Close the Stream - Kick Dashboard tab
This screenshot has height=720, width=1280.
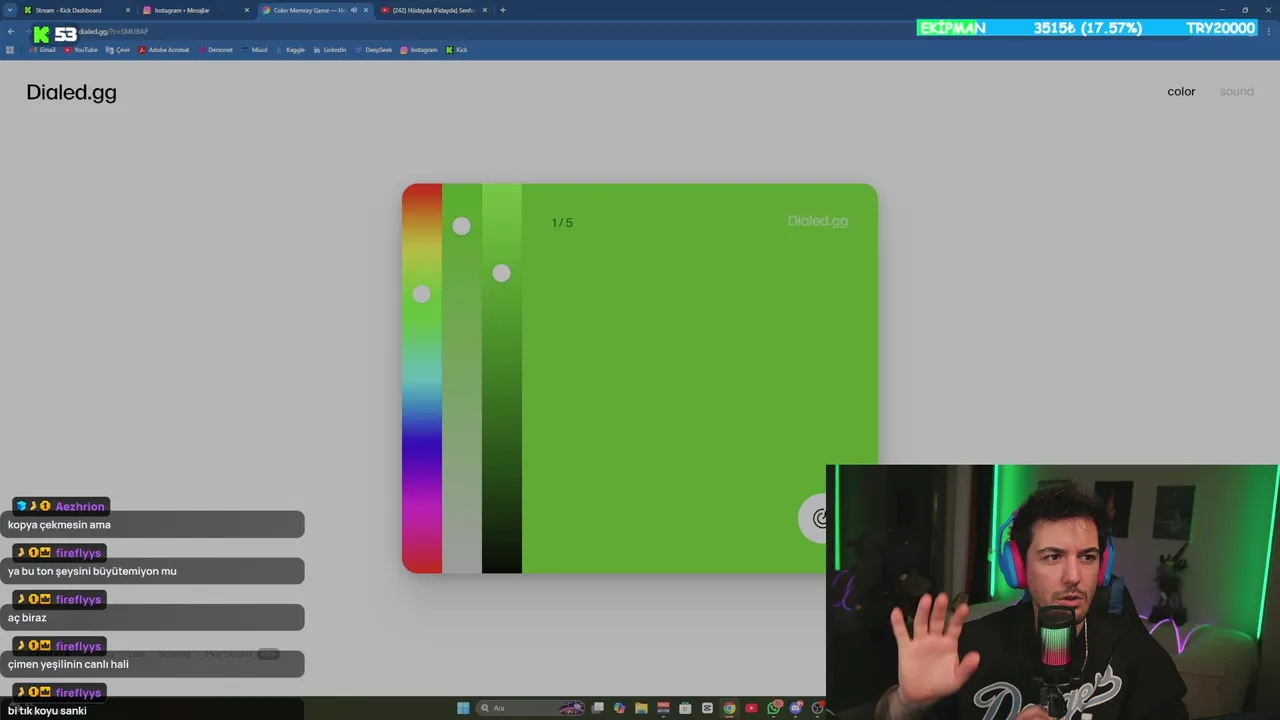pyautogui.click(x=128, y=10)
